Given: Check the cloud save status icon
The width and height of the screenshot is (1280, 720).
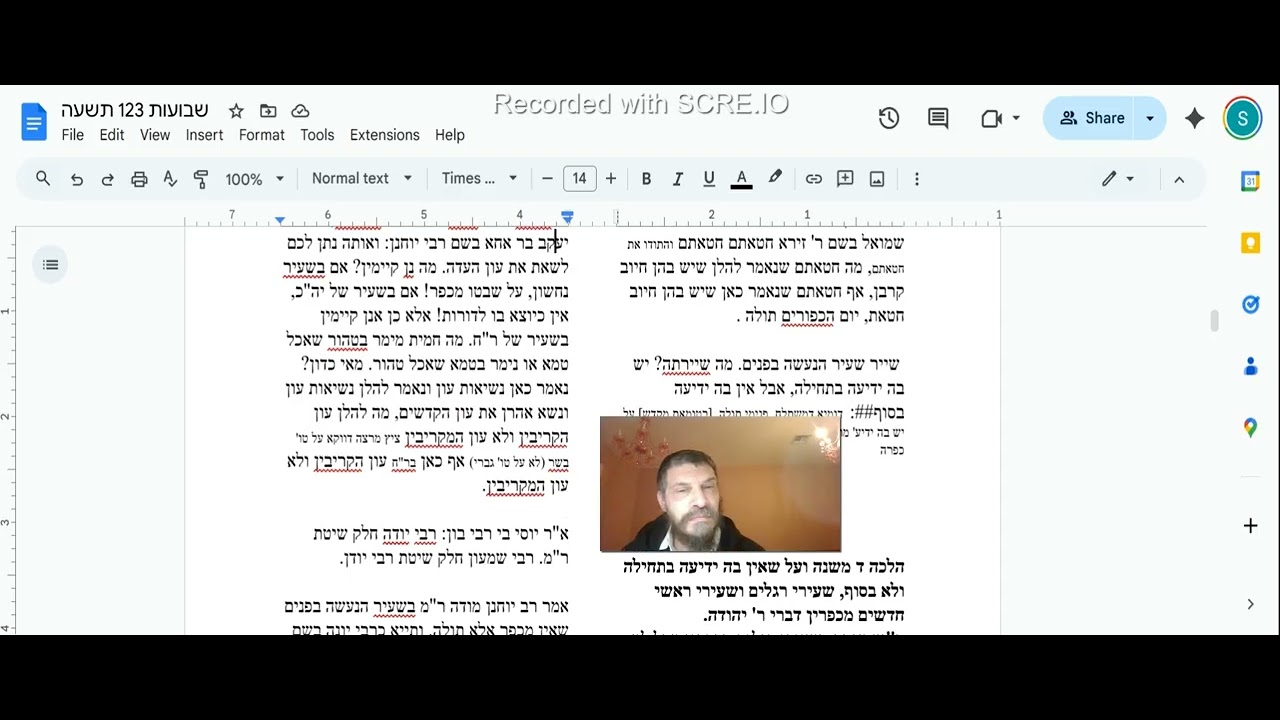Looking at the screenshot, I should (300, 111).
